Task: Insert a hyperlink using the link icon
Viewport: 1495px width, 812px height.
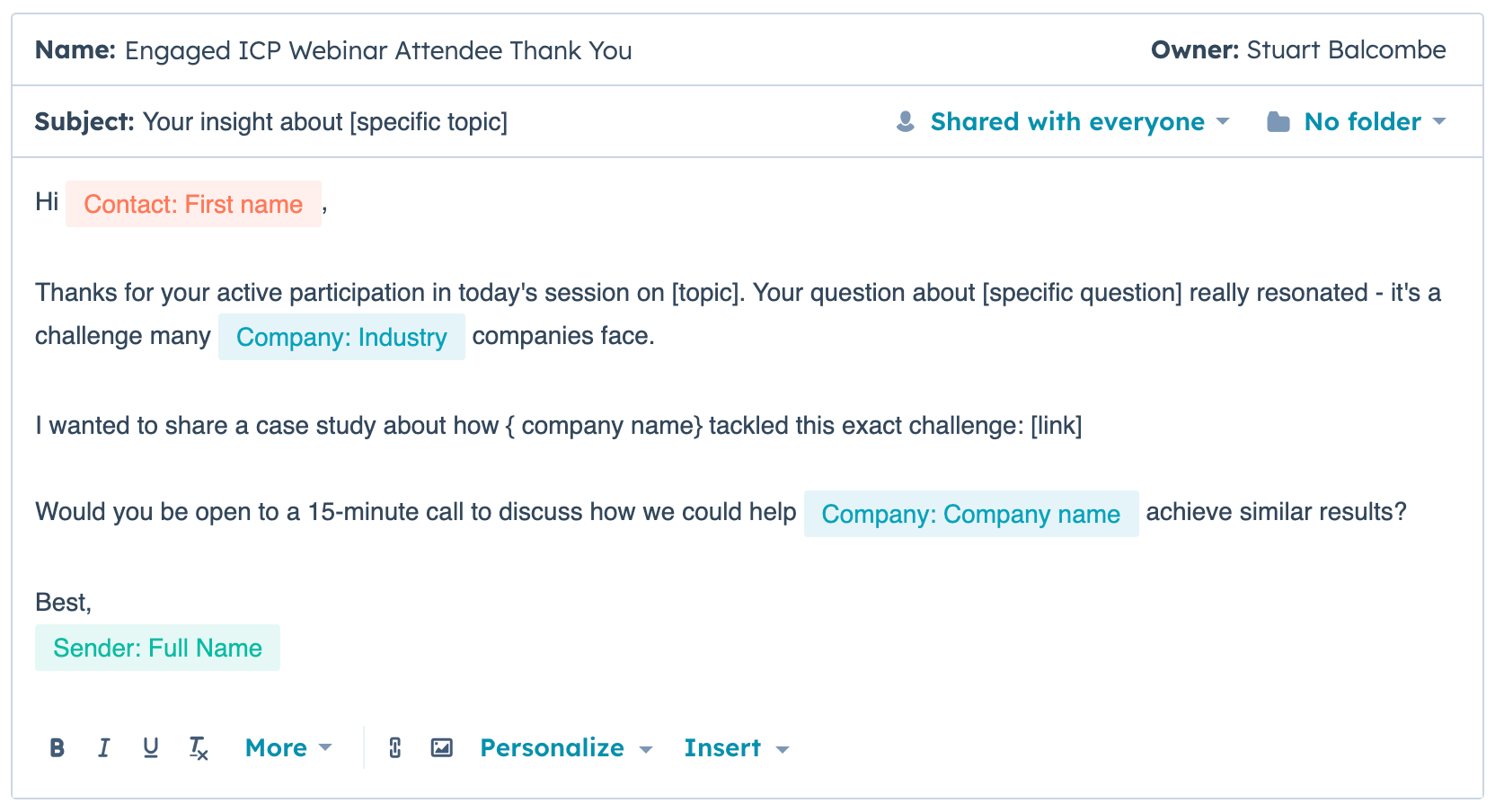Action: (x=394, y=748)
